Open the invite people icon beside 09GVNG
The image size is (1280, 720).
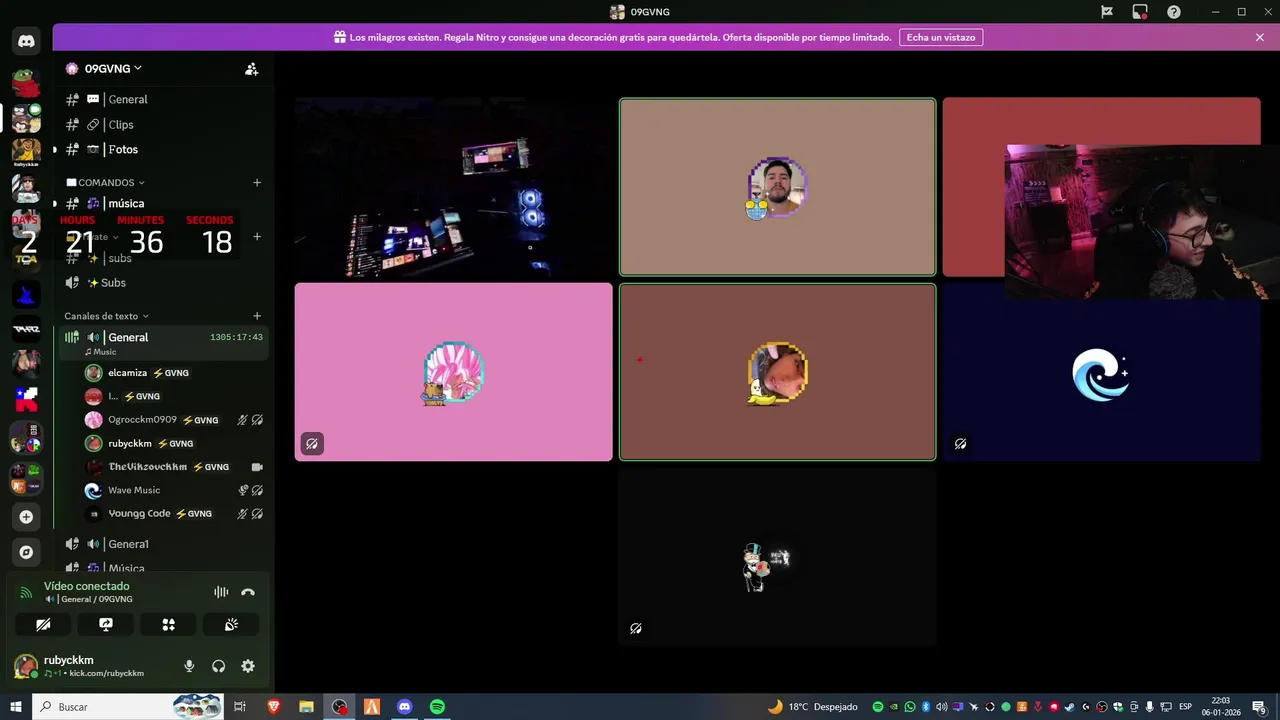tap(252, 69)
